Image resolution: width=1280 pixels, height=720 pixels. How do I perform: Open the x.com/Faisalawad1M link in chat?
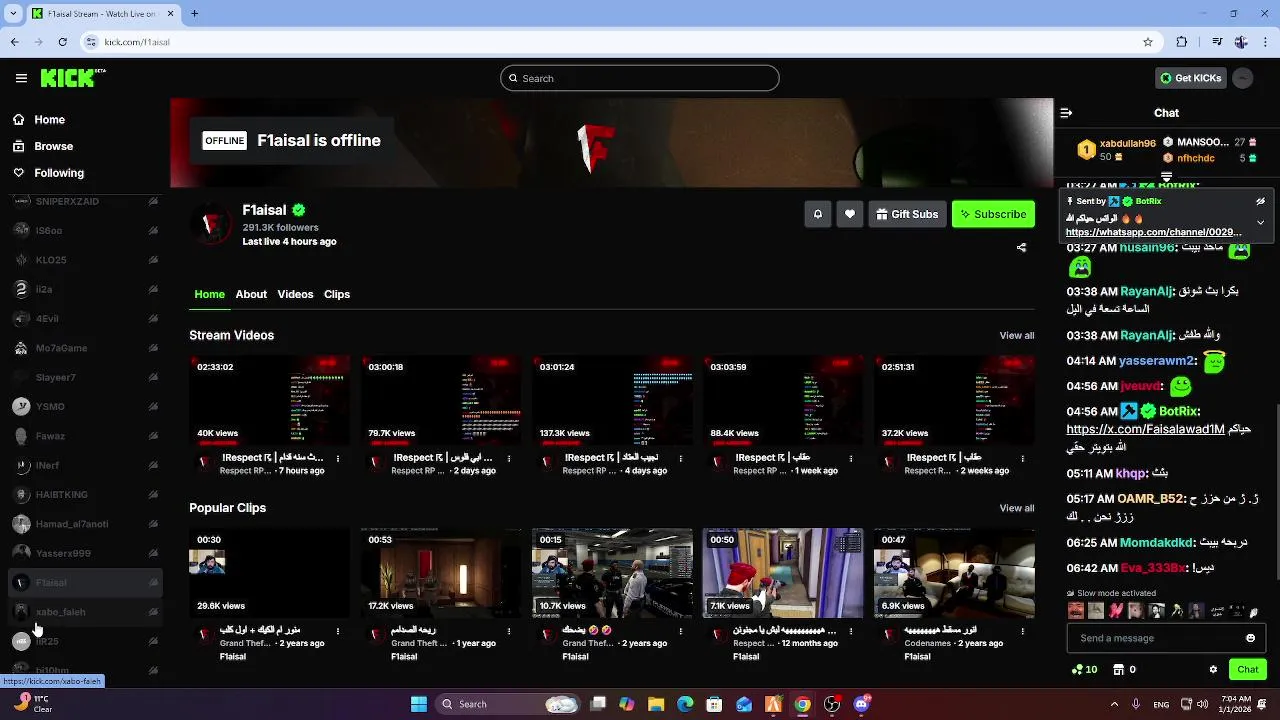1146,429
